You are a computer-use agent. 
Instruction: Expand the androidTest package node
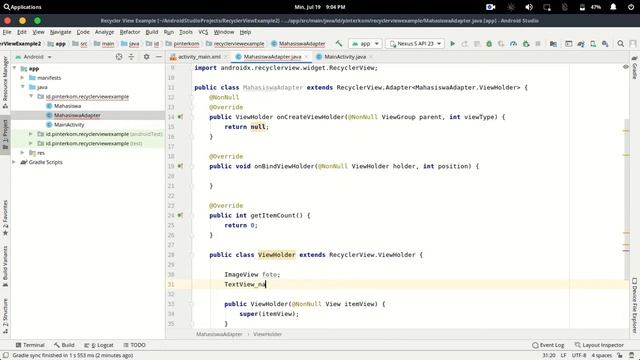(31, 134)
